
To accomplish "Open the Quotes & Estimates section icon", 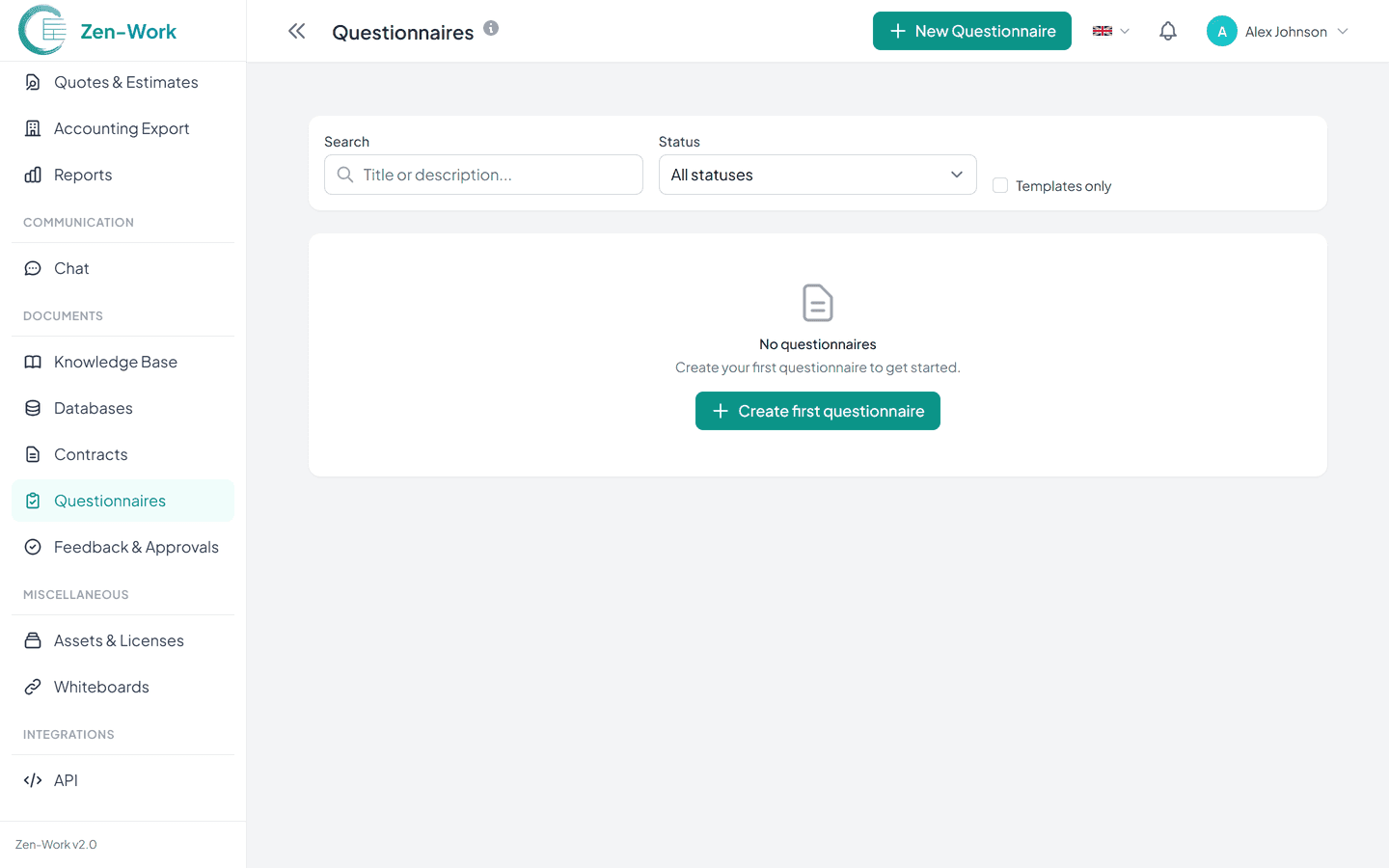I will coord(33,82).
